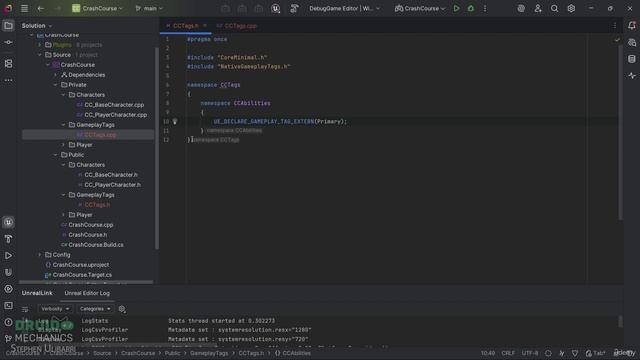
Task: Run the project with the green play button
Action: coord(456,8)
